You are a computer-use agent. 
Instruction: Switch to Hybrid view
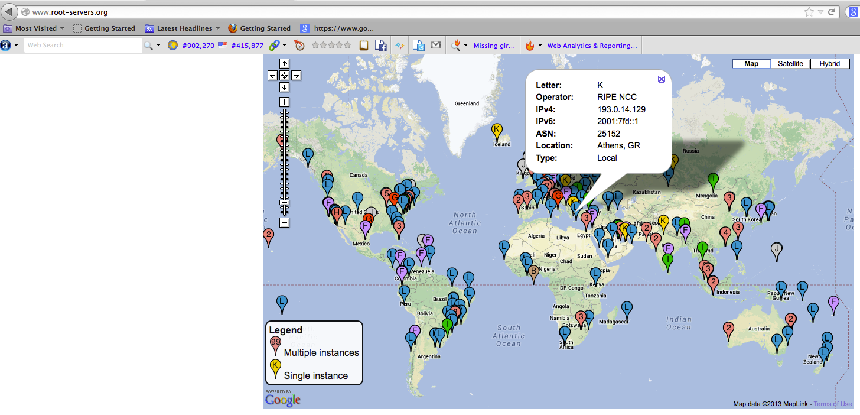point(830,64)
